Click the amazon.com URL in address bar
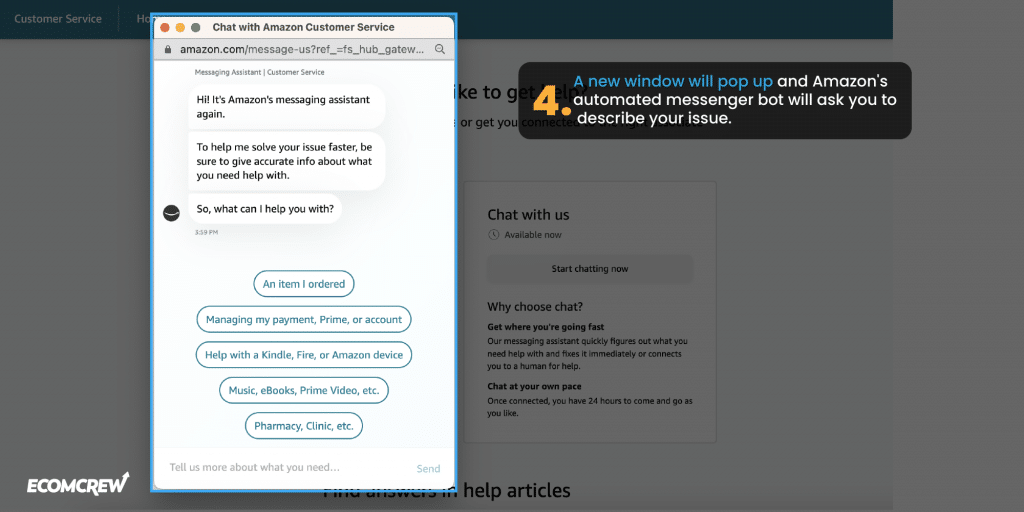This screenshot has width=1024, height=512. pyautogui.click(x=302, y=49)
